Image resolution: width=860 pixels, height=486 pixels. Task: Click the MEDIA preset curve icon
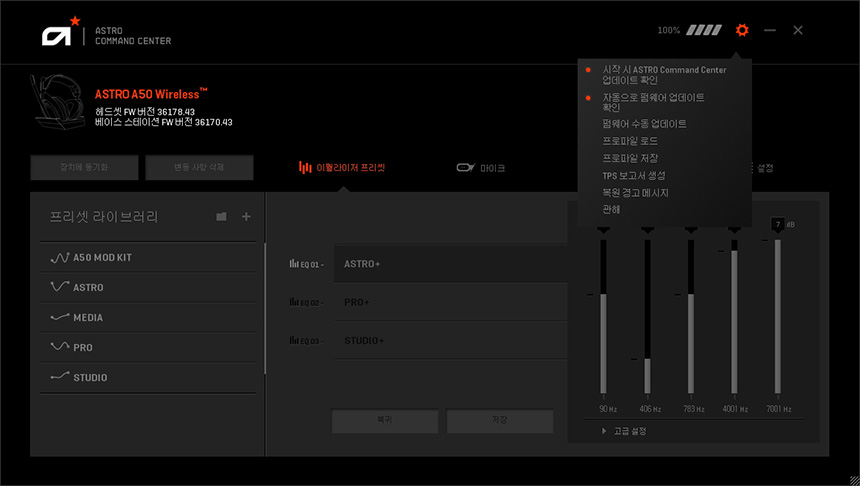click(x=60, y=317)
